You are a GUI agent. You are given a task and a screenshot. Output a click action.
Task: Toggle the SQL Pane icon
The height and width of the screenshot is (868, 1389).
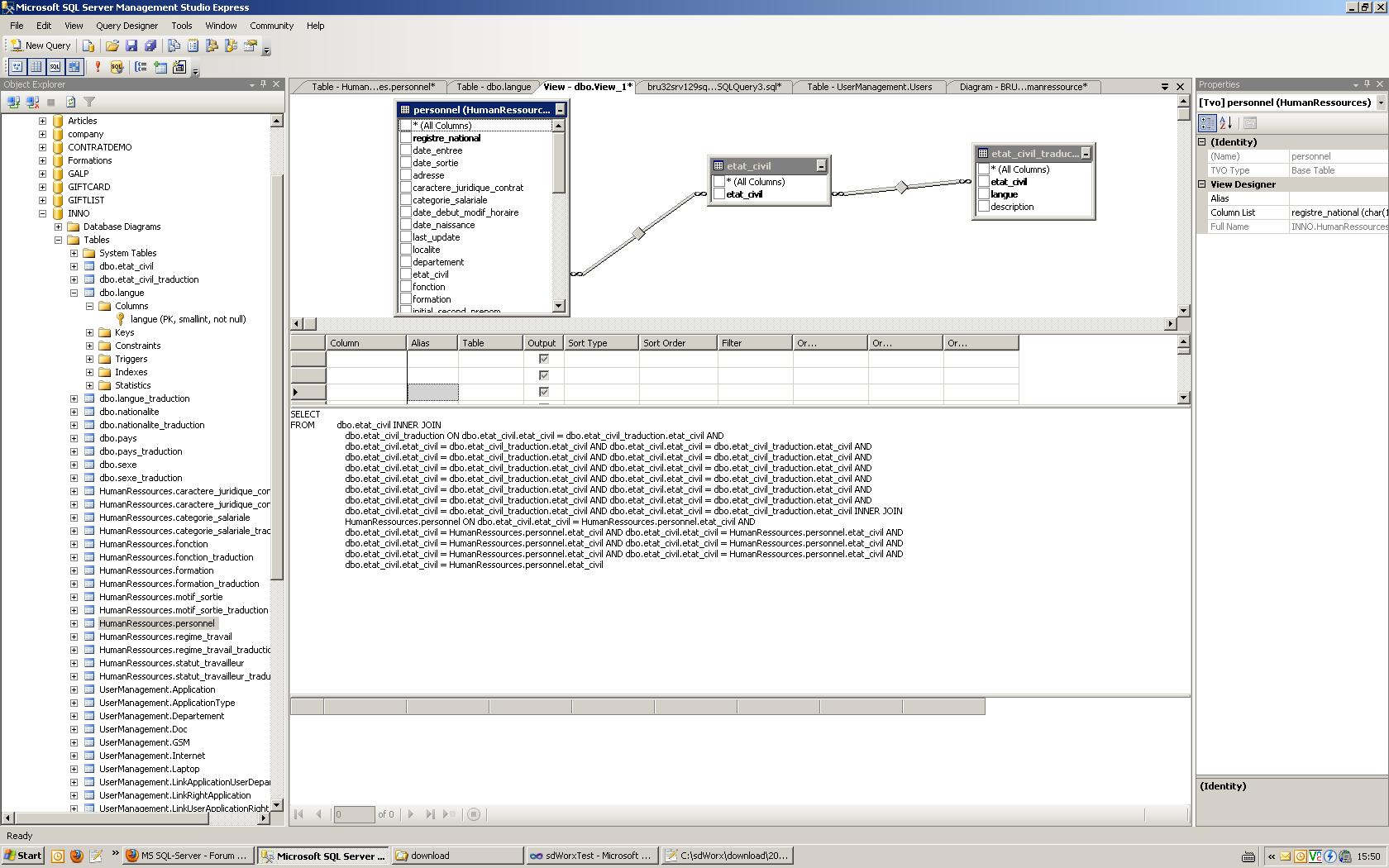[x=55, y=67]
